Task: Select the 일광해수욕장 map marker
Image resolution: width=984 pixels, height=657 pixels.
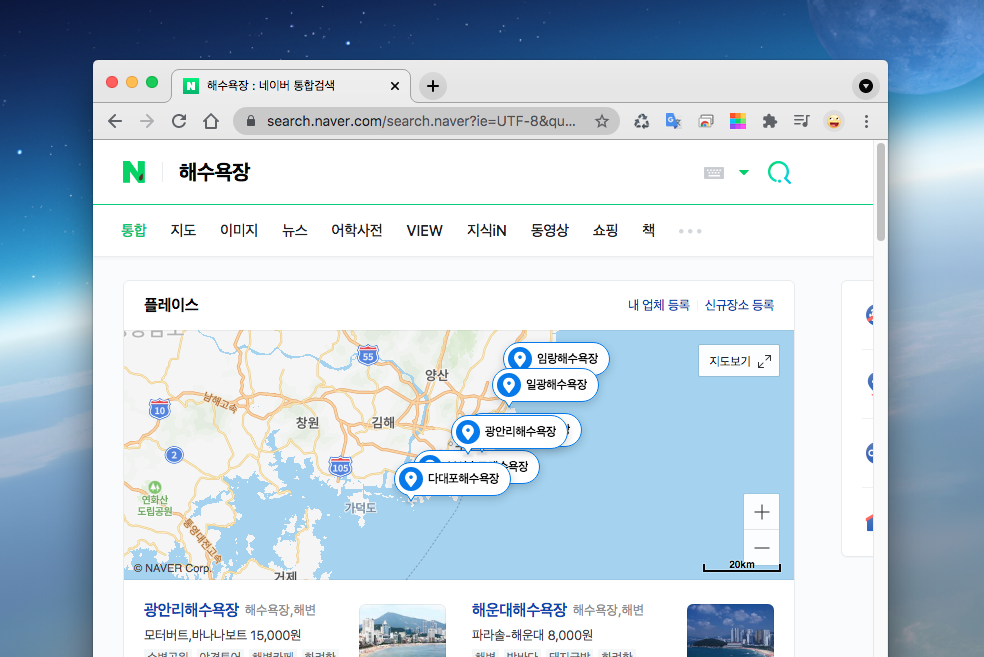Action: [545, 384]
